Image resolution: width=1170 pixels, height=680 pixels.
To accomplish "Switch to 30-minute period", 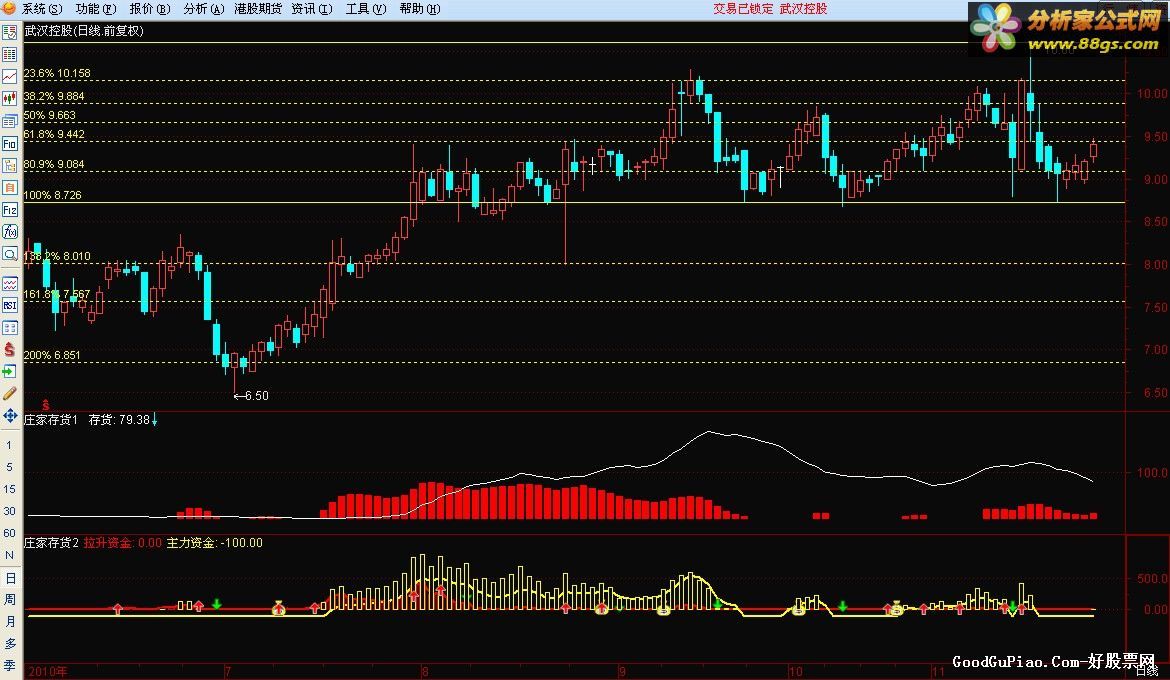I will click(x=10, y=511).
